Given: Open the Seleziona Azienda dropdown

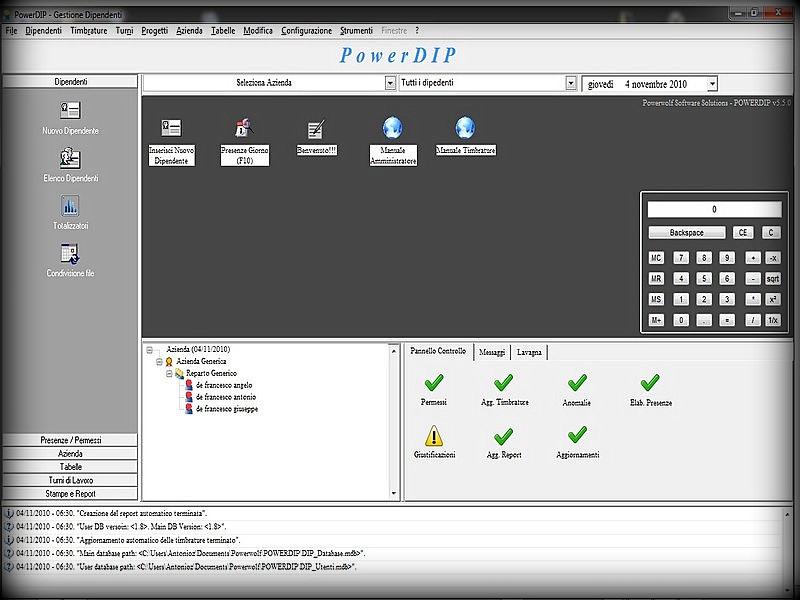Looking at the screenshot, I should [x=390, y=83].
